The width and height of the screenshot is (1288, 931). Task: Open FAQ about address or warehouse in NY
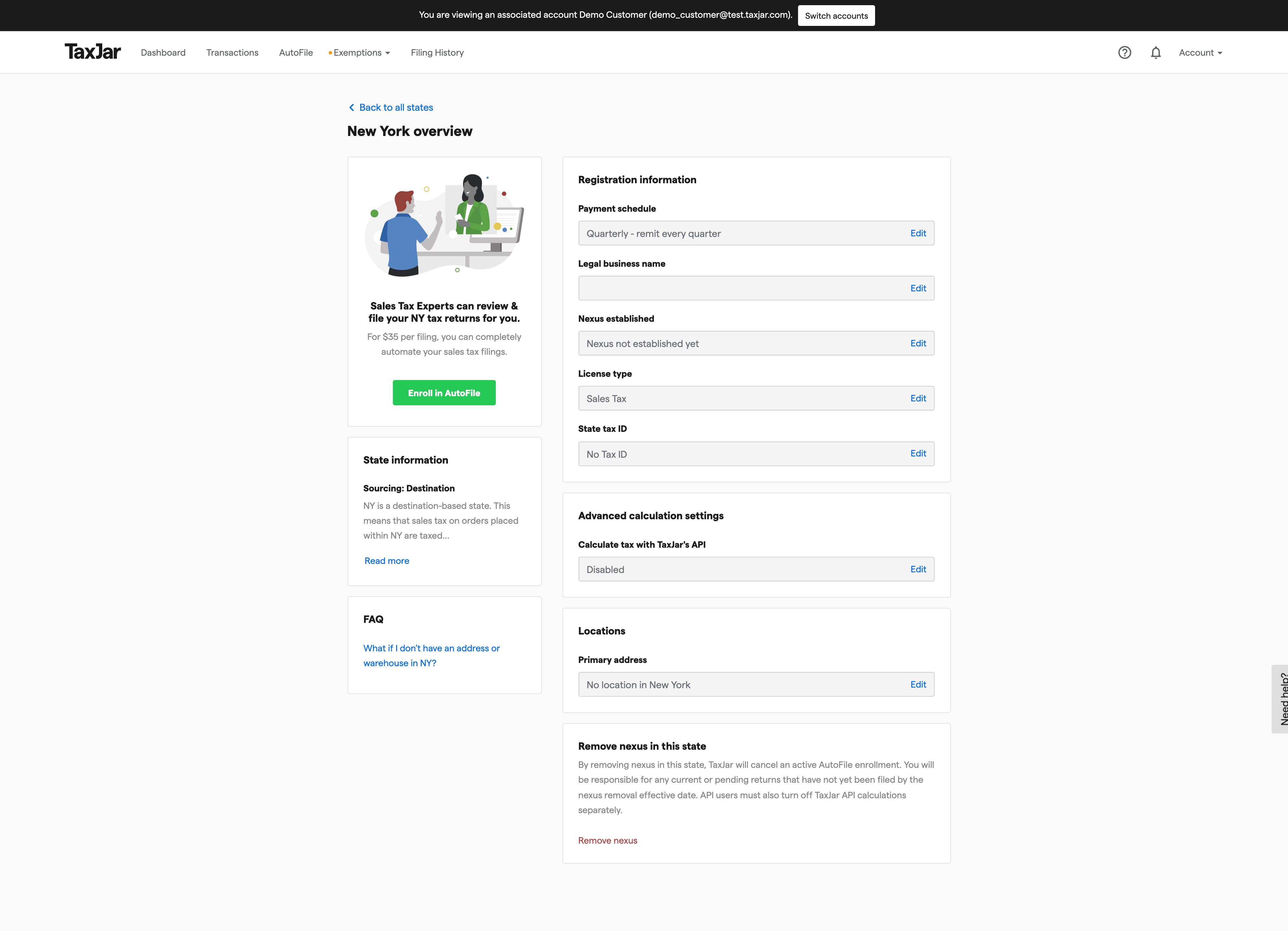point(432,656)
